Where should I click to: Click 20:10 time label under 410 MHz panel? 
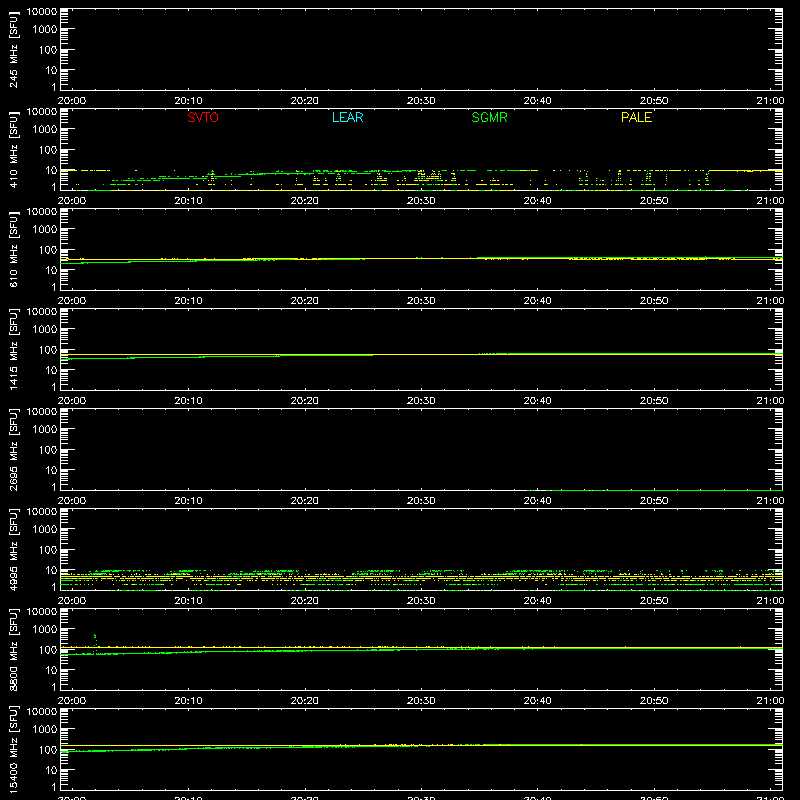pos(188,201)
